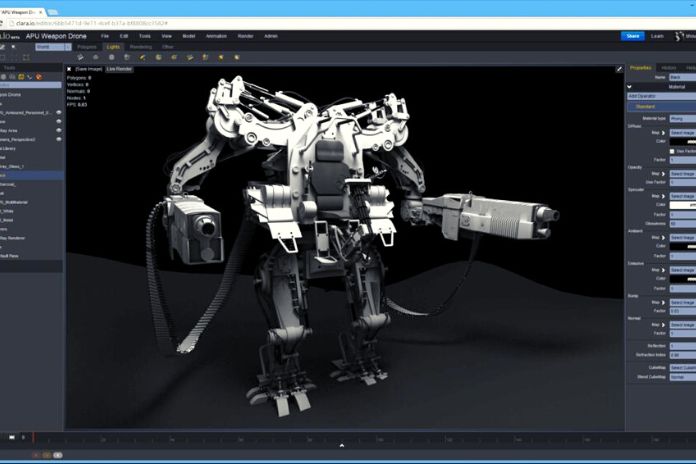
Task: Select the Ray Renderer tree row
Action: (31, 238)
